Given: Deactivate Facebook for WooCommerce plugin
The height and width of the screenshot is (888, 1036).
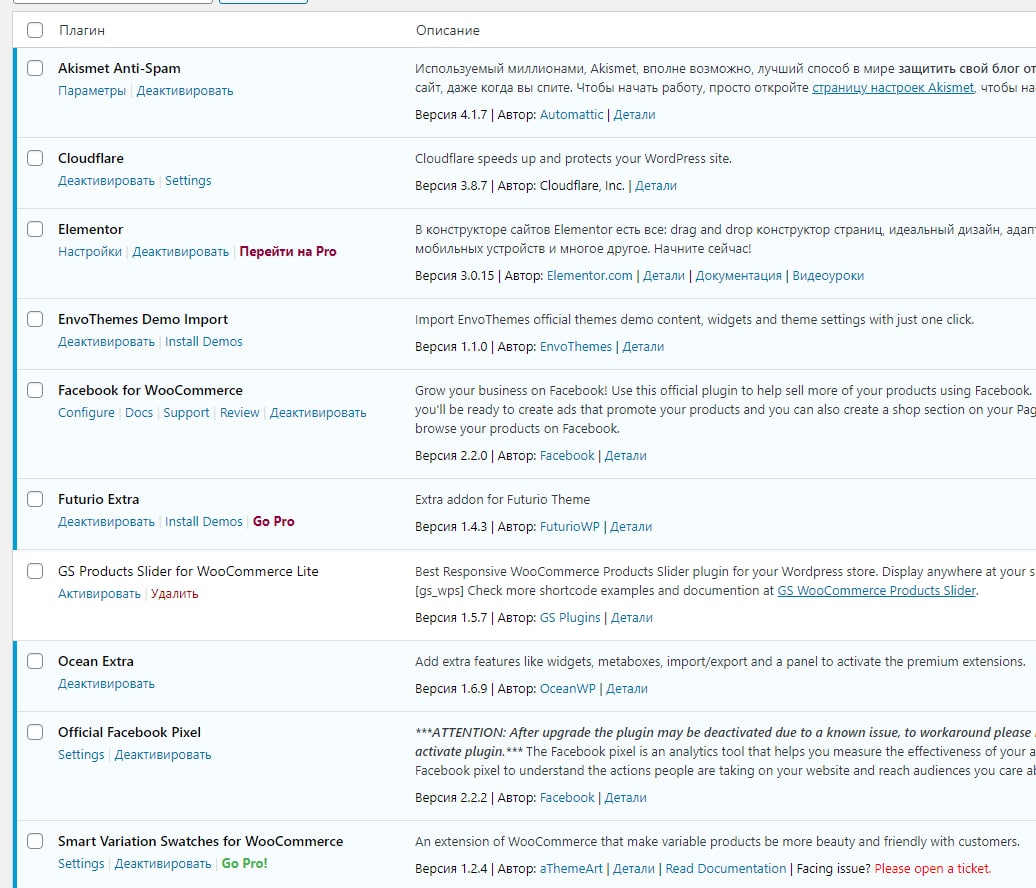Looking at the screenshot, I should 318,412.
